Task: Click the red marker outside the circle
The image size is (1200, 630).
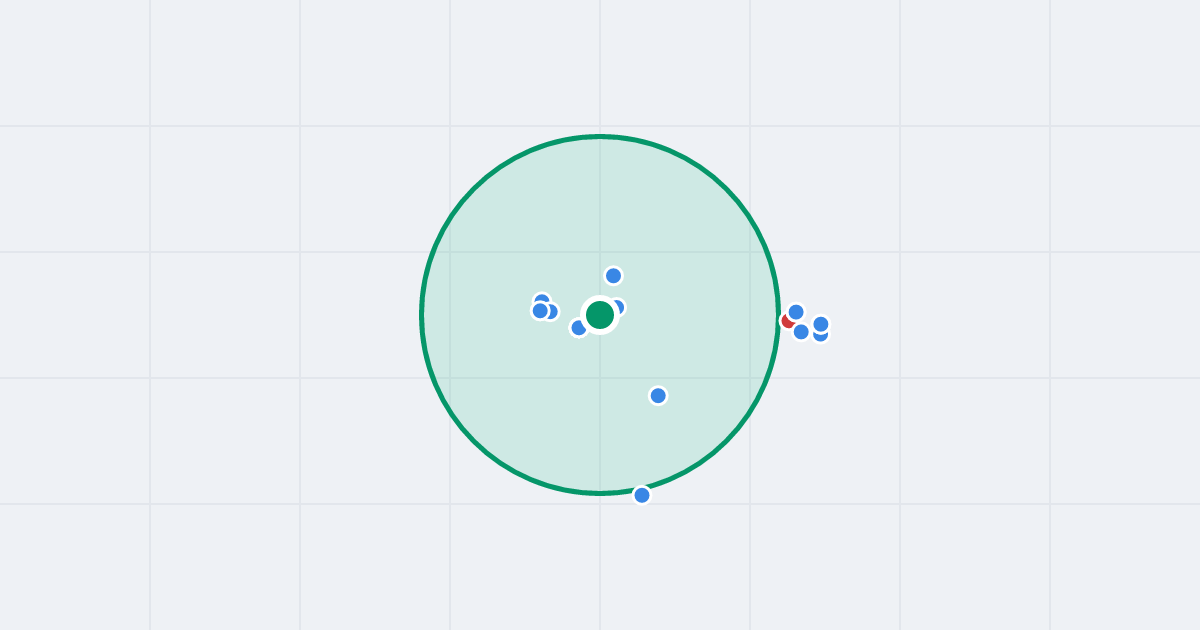Action: point(788,320)
